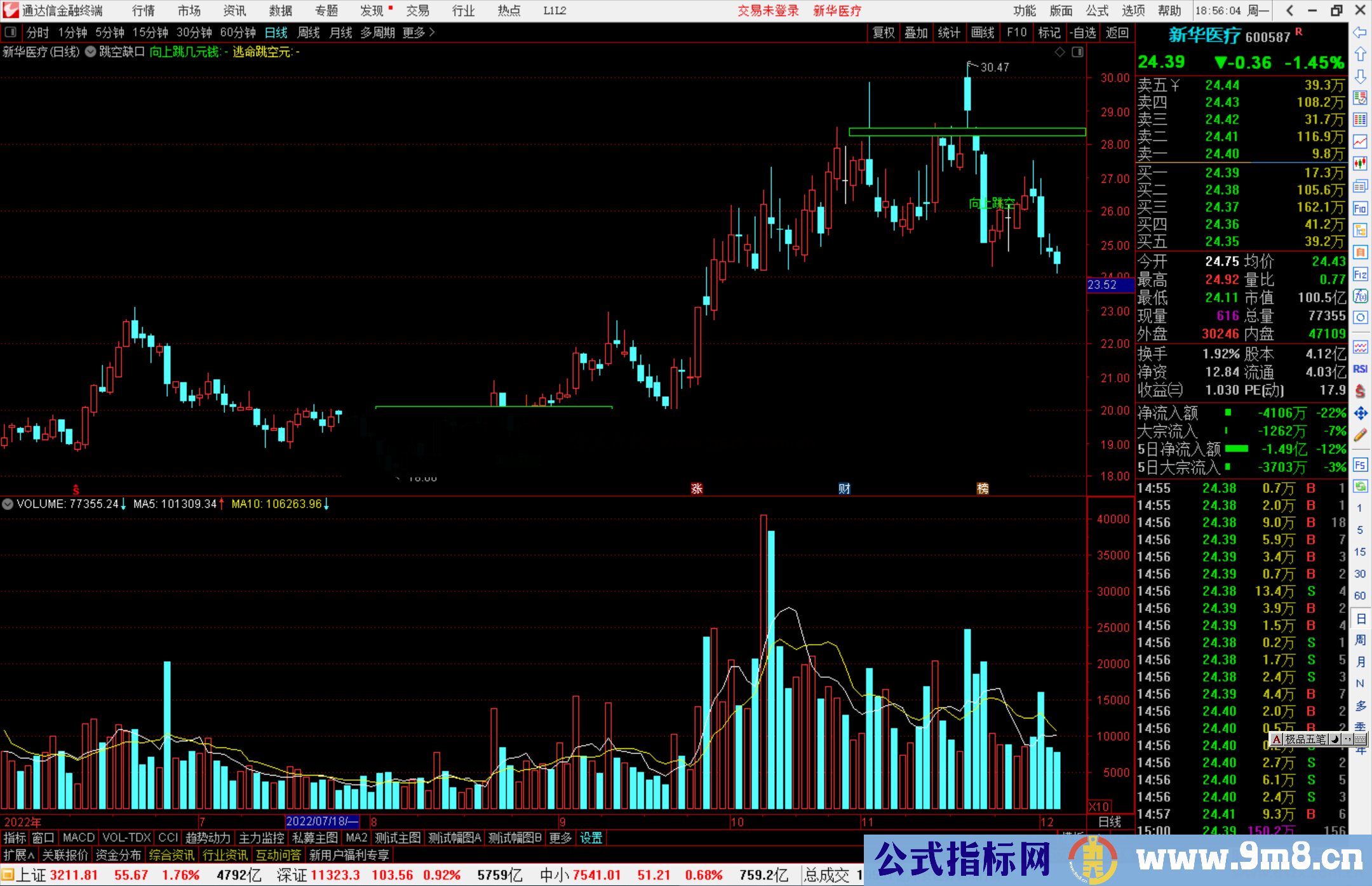Click the green refresh icon in sidebar

1360,487
